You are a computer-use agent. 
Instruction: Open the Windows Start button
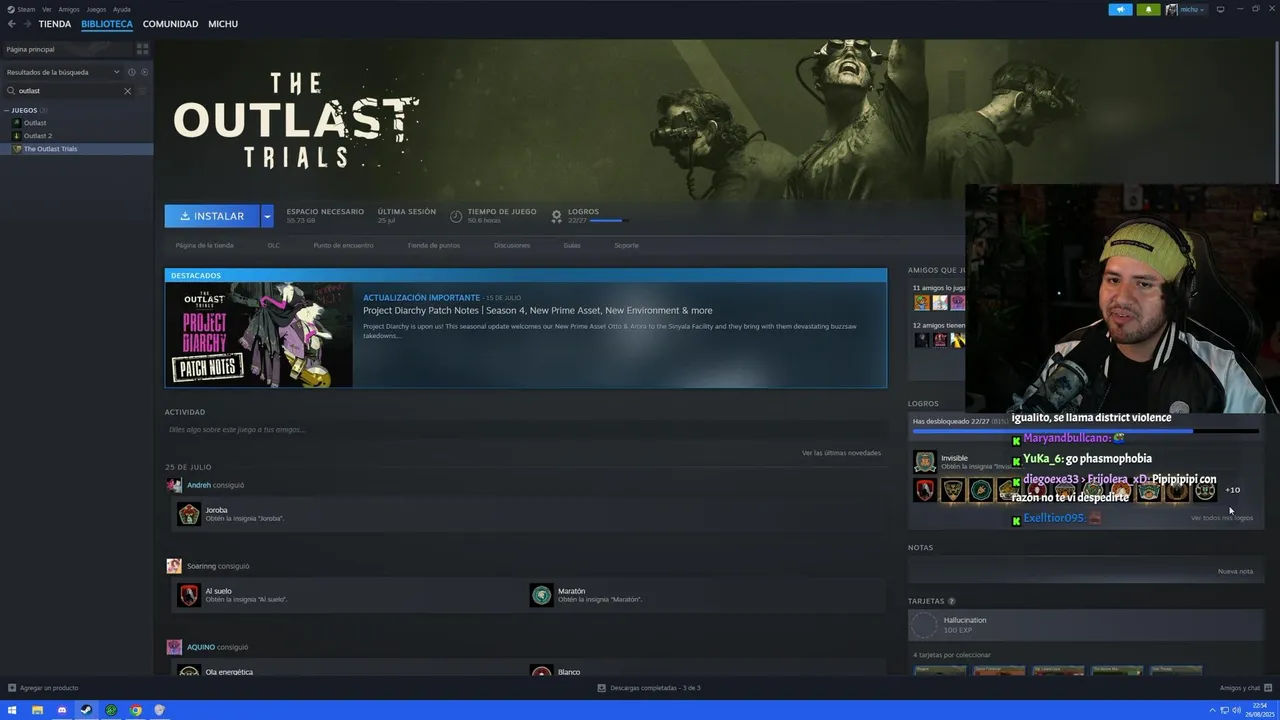click(x=12, y=710)
